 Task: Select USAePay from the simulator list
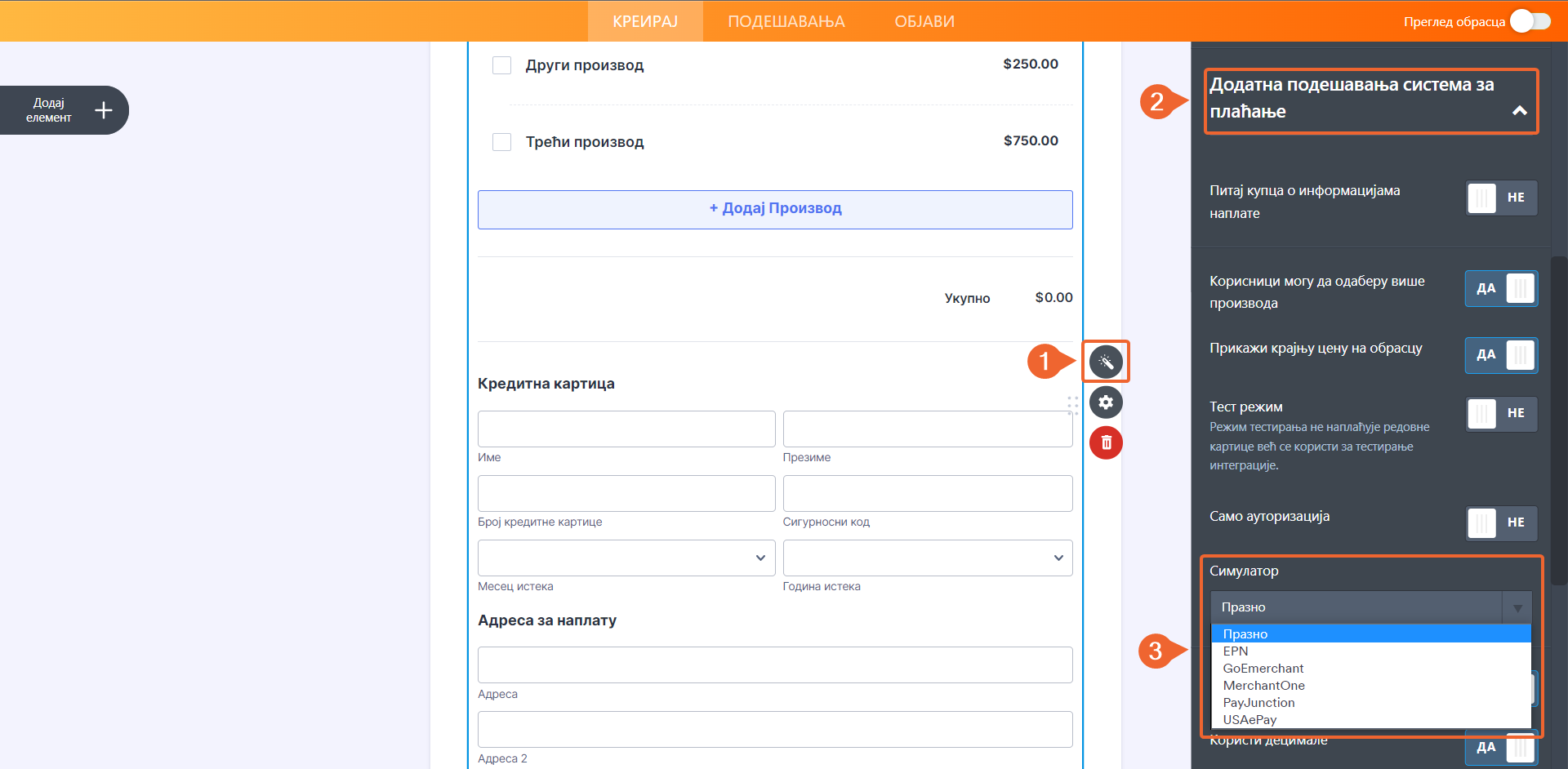point(1370,720)
